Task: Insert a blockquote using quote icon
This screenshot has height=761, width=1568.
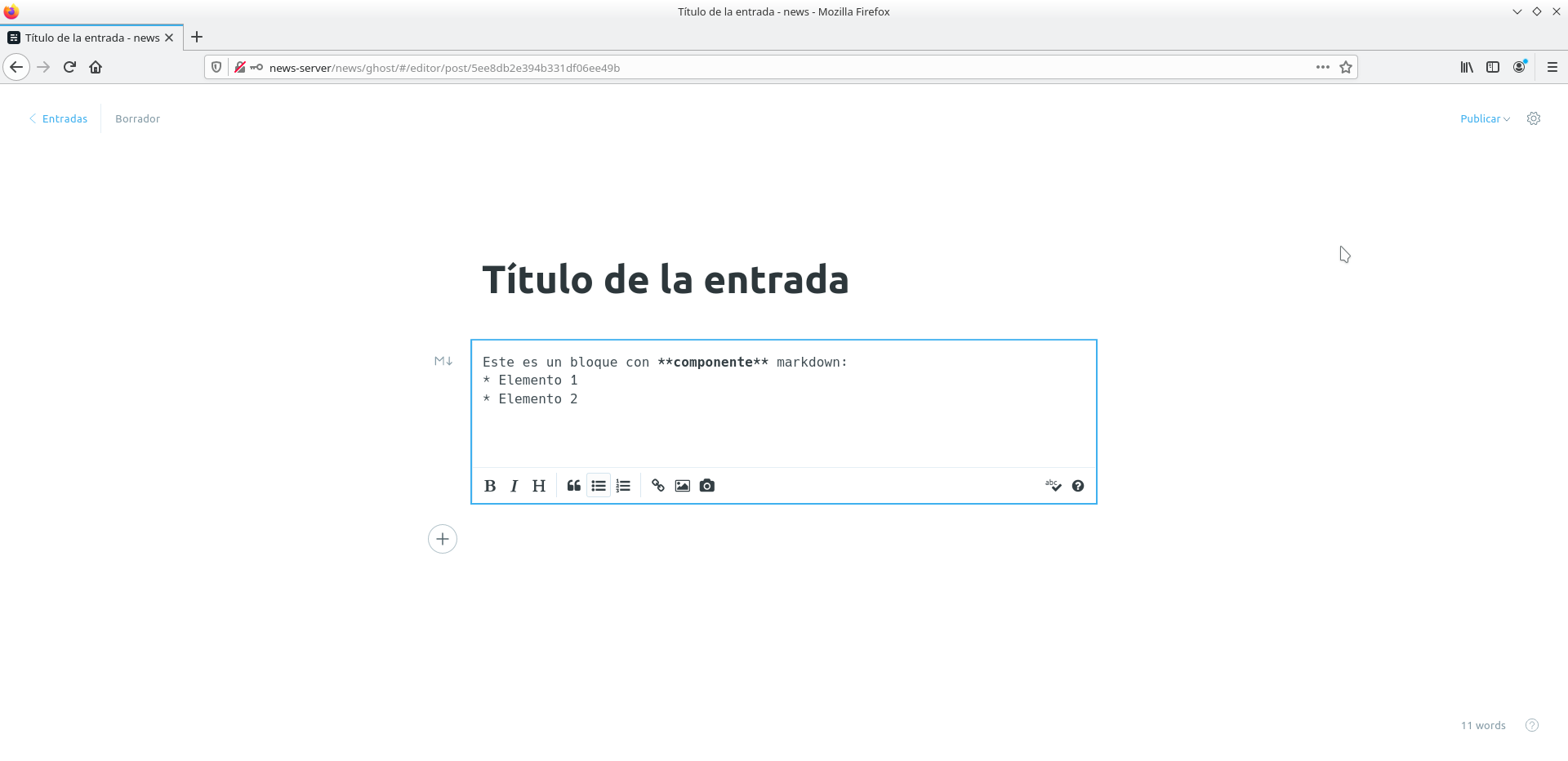Action: (574, 486)
